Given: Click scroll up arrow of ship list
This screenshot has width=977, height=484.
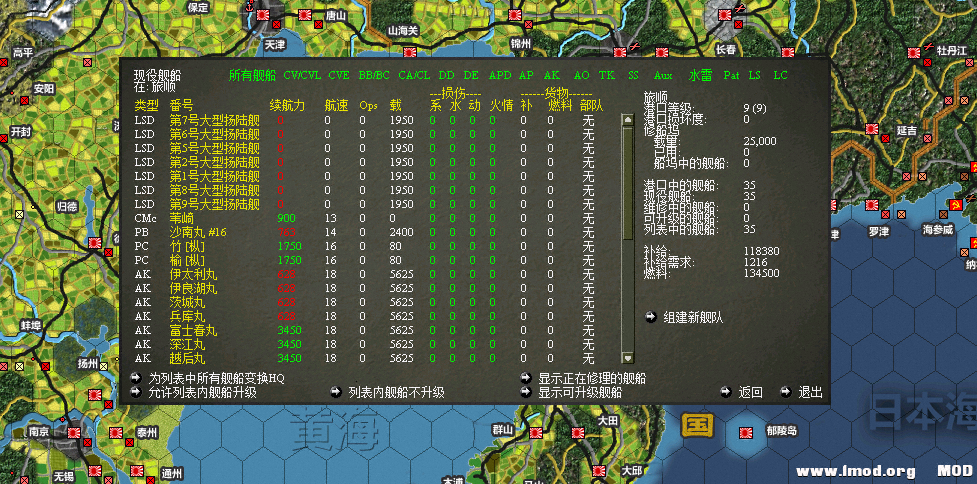Looking at the screenshot, I should pos(627,119).
